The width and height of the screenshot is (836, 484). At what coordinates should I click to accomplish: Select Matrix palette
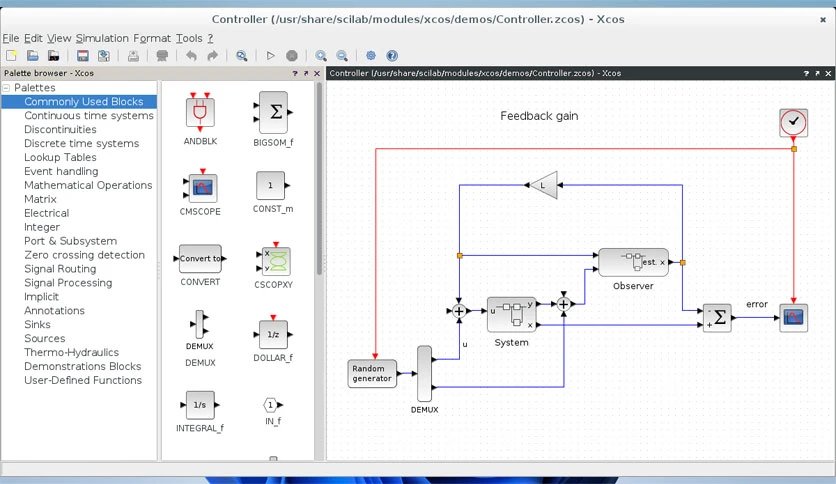[x=40, y=199]
